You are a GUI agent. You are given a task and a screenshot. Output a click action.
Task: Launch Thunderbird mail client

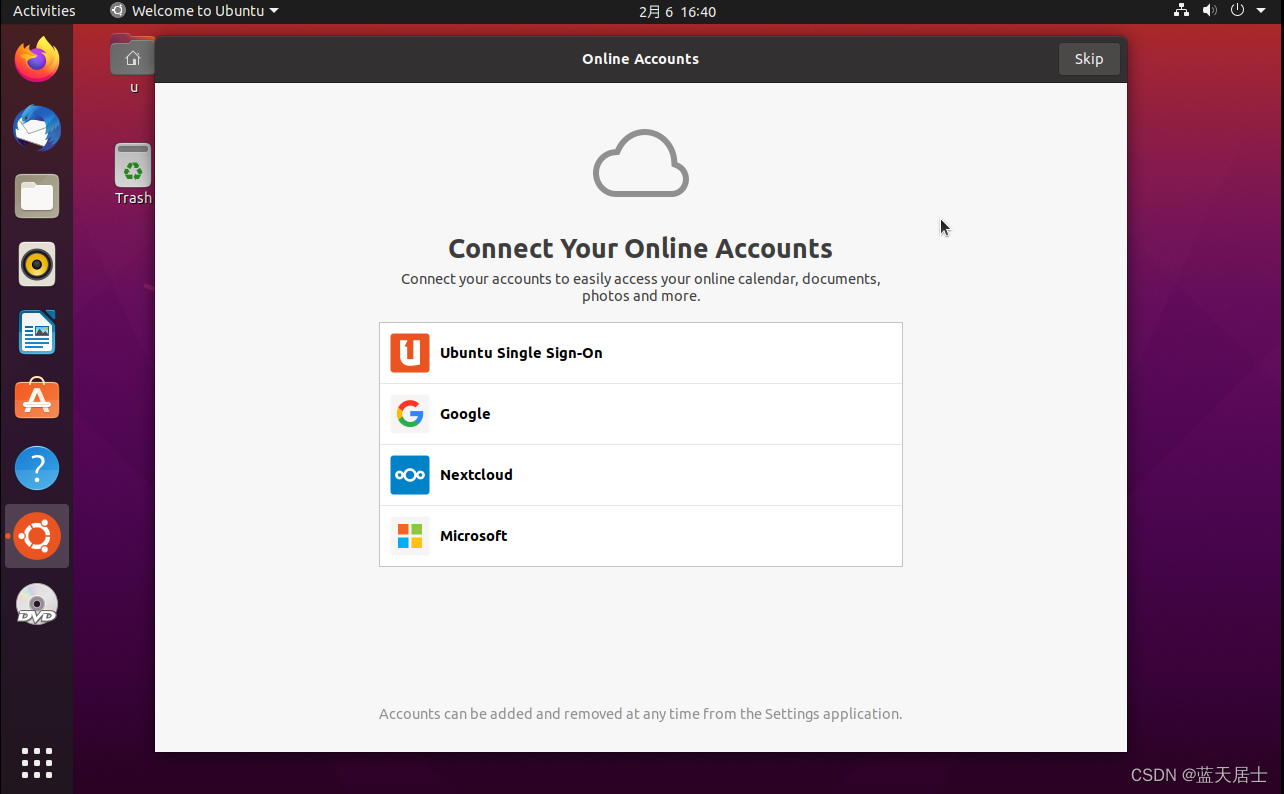tap(36, 128)
